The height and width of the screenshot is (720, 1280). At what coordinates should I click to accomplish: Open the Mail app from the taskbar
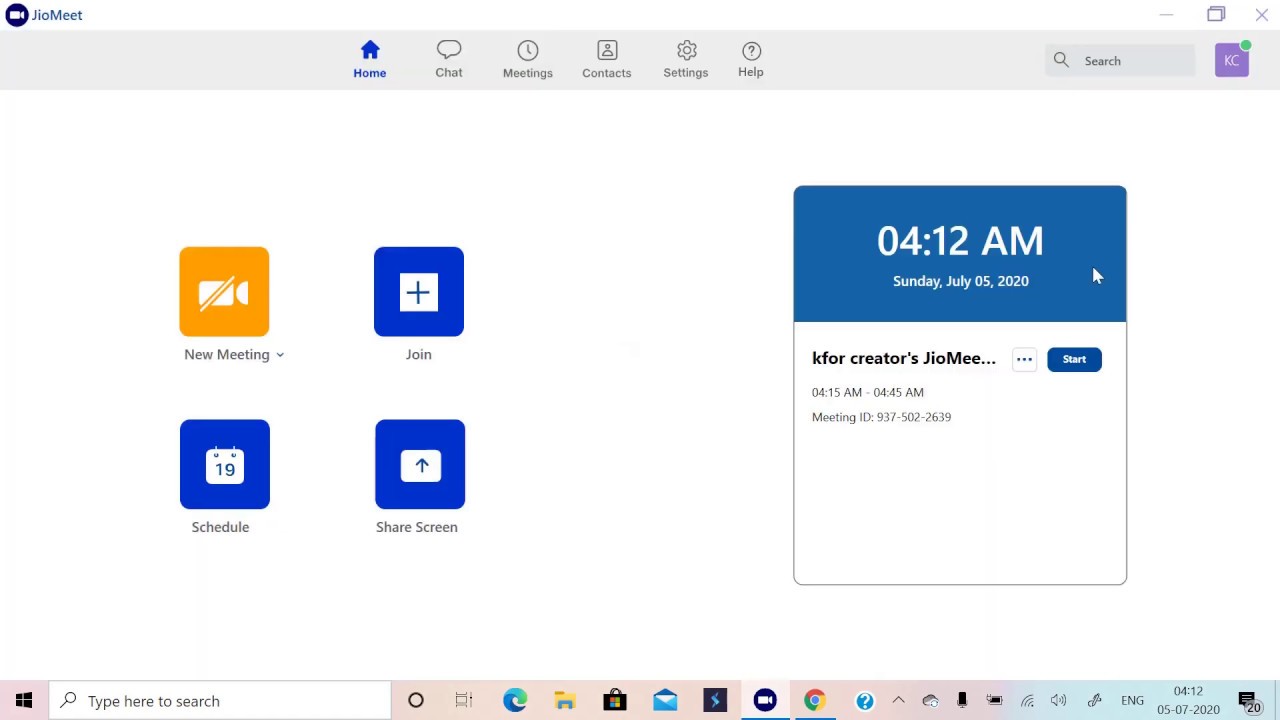click(665, 701)
